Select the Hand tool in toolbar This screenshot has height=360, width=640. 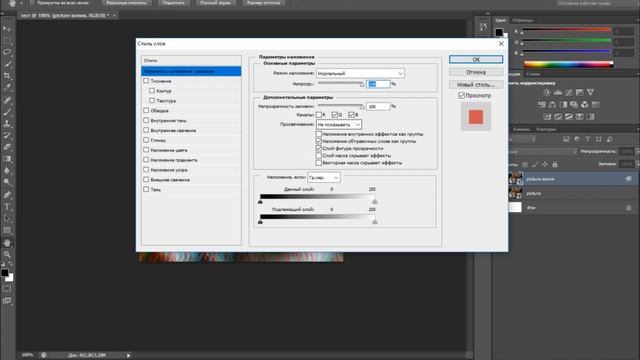[7, 243]
